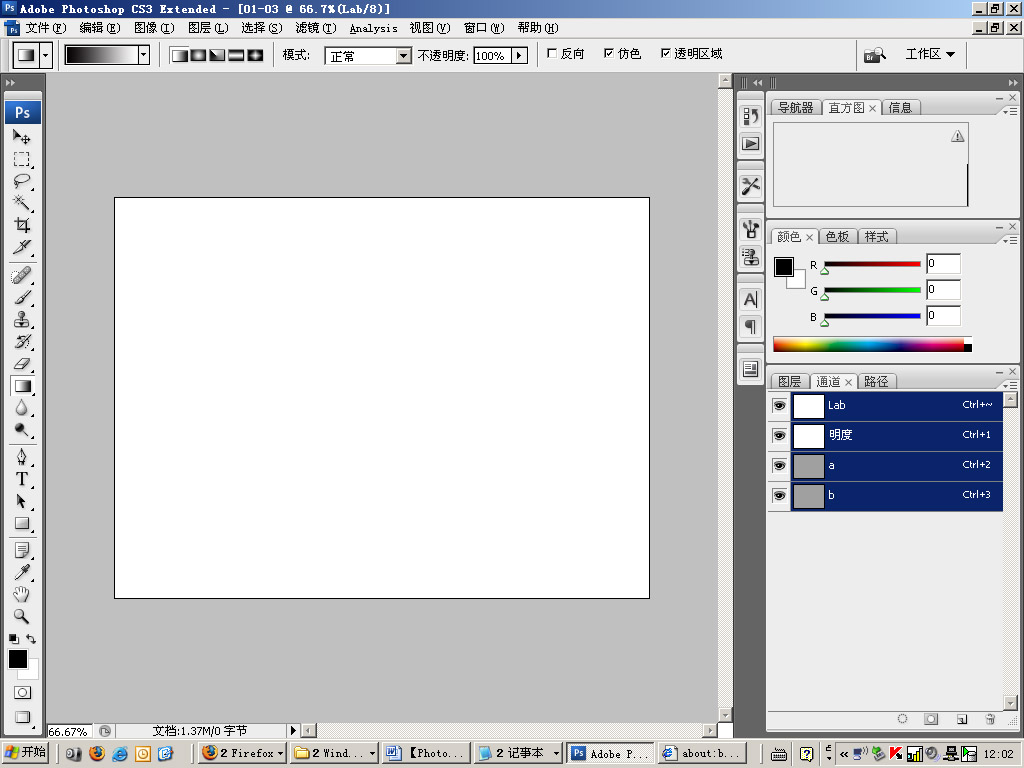Click the foreground color swatch in toolbox
1024x768 pixels.
18,660
